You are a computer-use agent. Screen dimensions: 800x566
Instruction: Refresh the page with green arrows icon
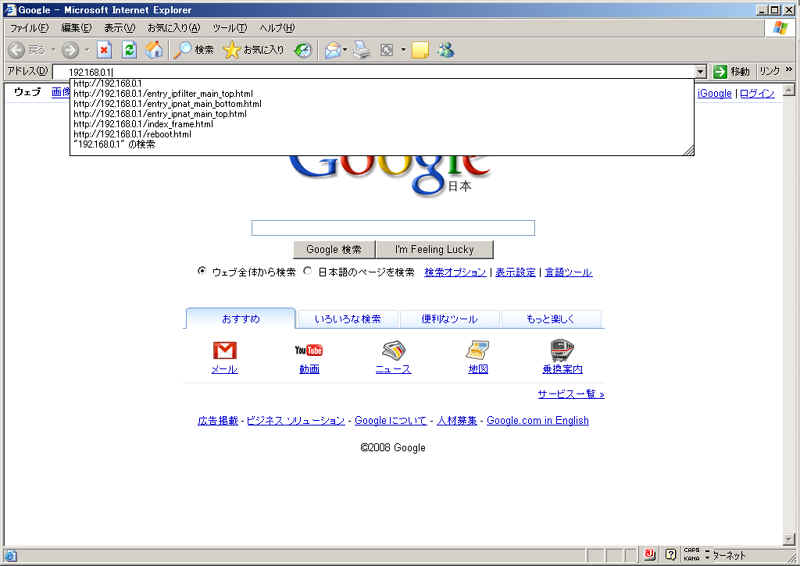(130, 50)
